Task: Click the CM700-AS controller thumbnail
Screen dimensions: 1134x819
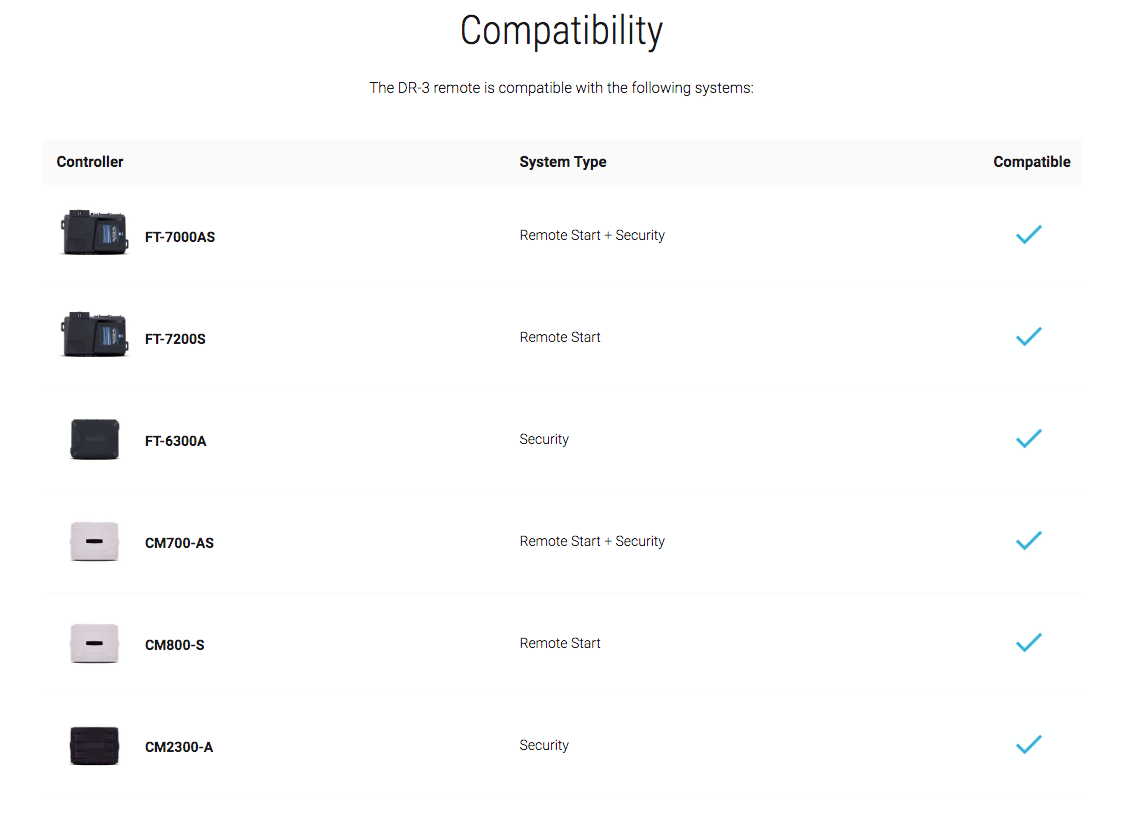Action: point(94,541)
